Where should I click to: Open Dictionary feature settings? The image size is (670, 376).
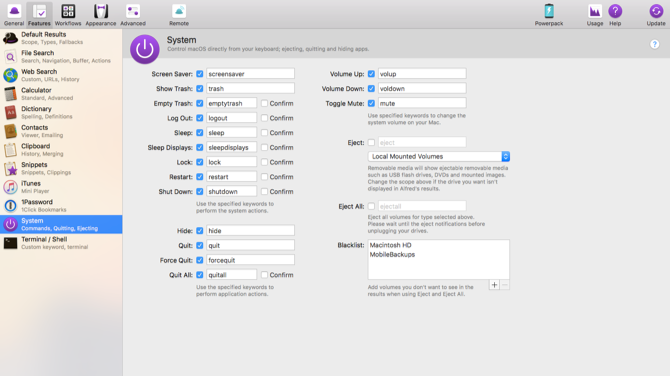pyautogui.click(x=61, y=112)
